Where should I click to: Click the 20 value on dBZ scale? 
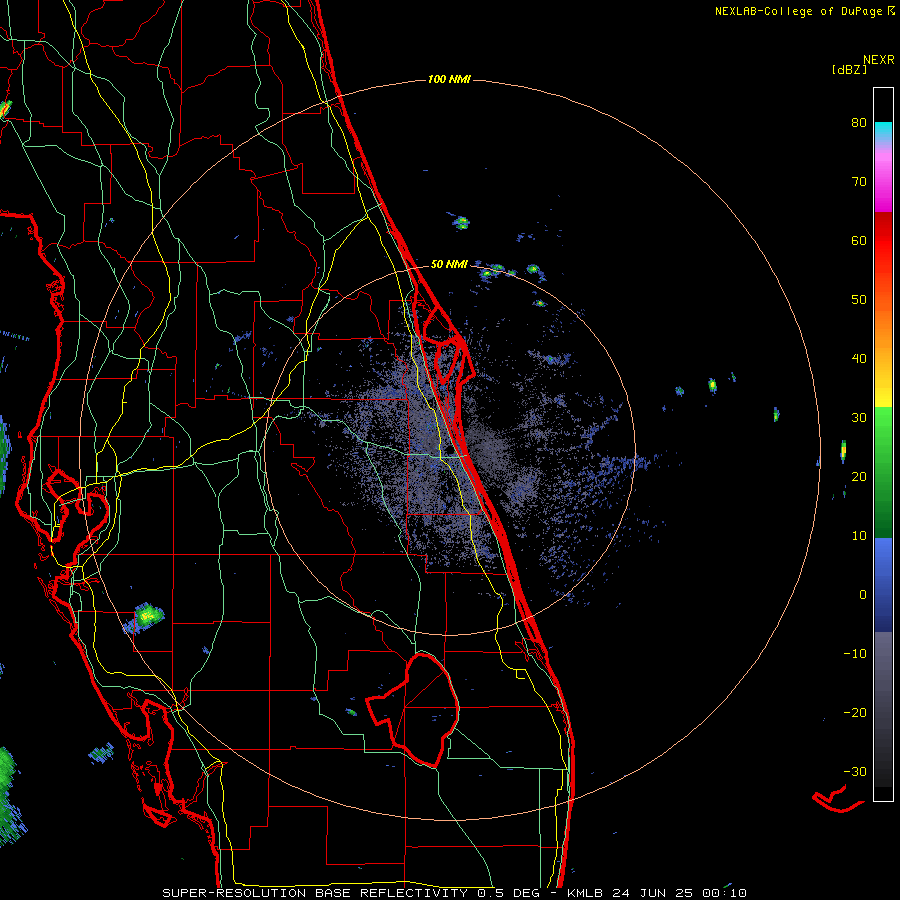click(x=859, y=477)
